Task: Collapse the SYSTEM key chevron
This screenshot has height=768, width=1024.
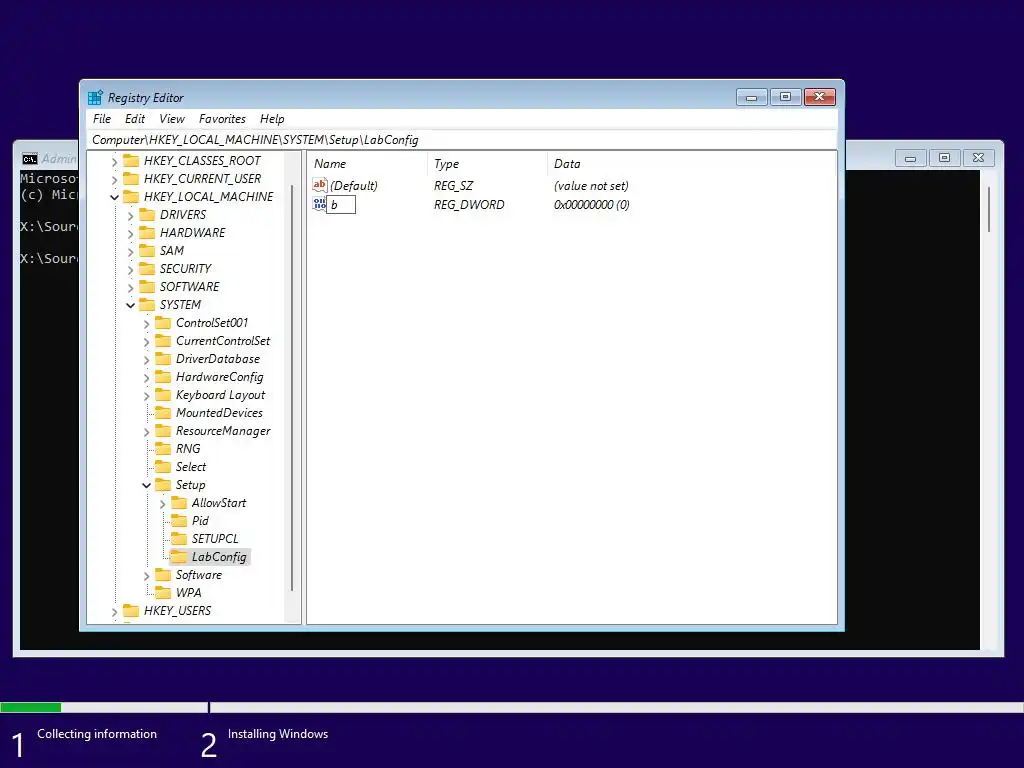Action: [x=130, y=305]
